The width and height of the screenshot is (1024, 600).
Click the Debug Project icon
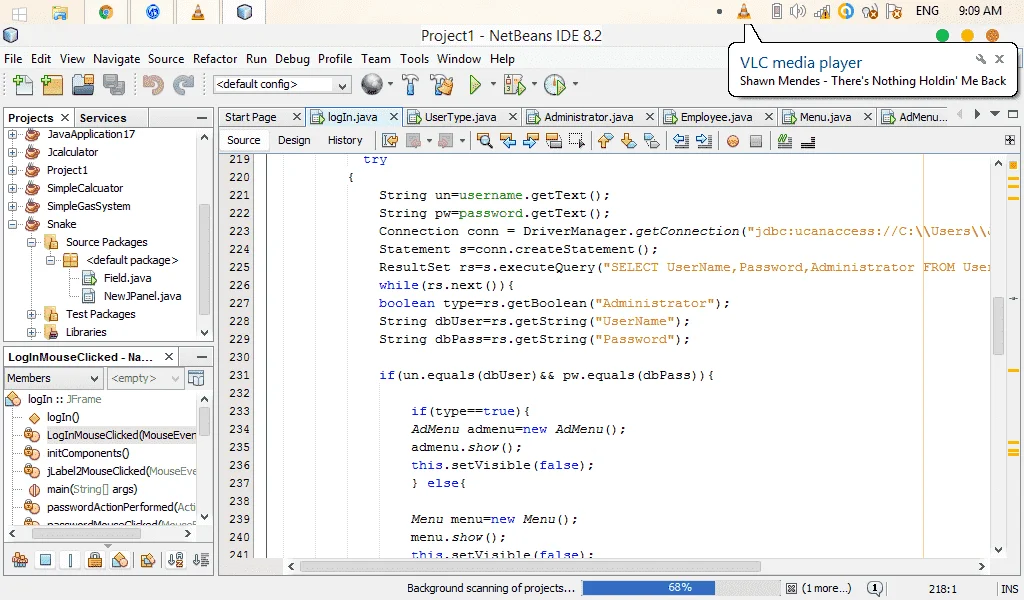[514, 84]
